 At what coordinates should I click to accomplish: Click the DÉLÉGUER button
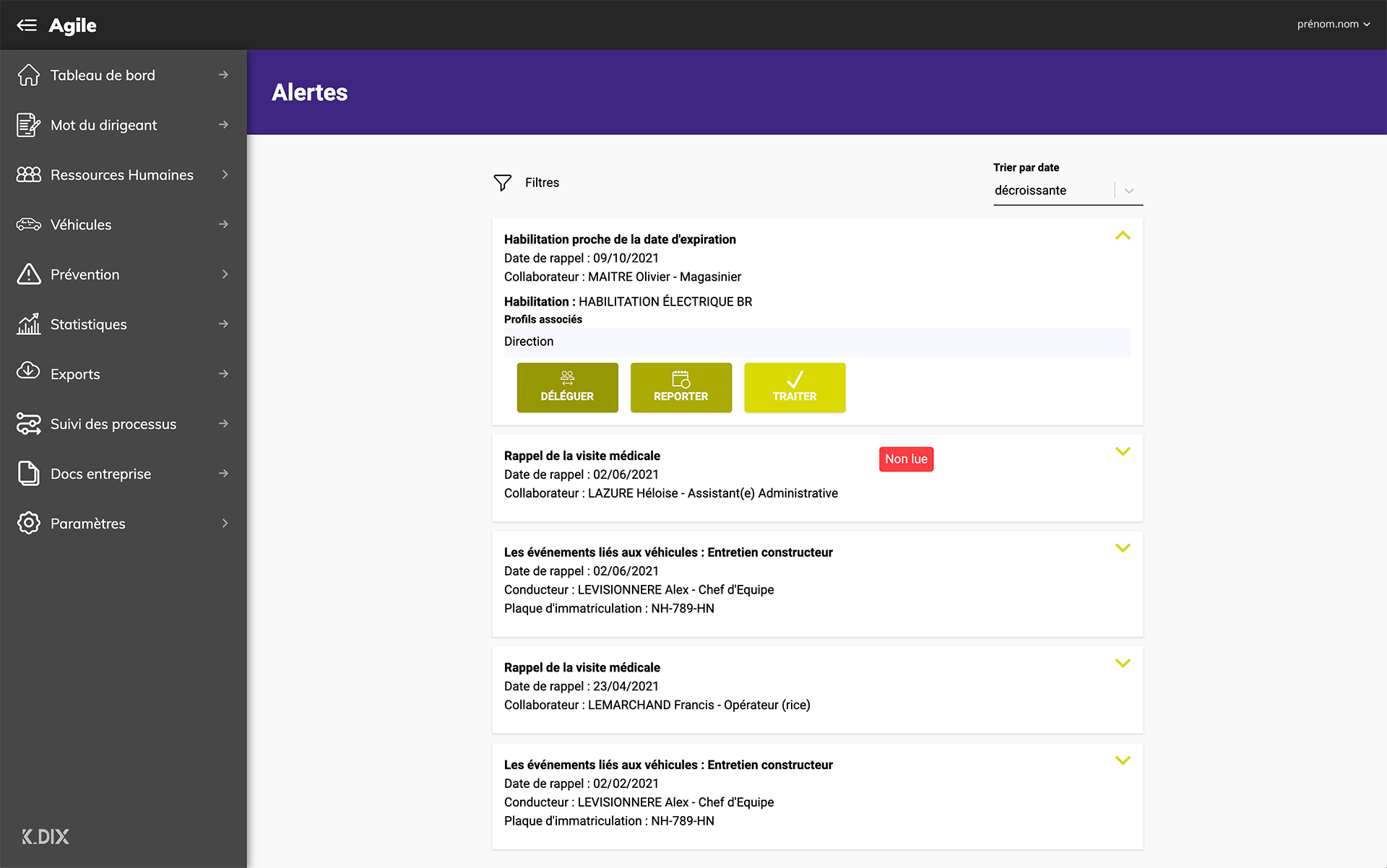click(568, 388)
